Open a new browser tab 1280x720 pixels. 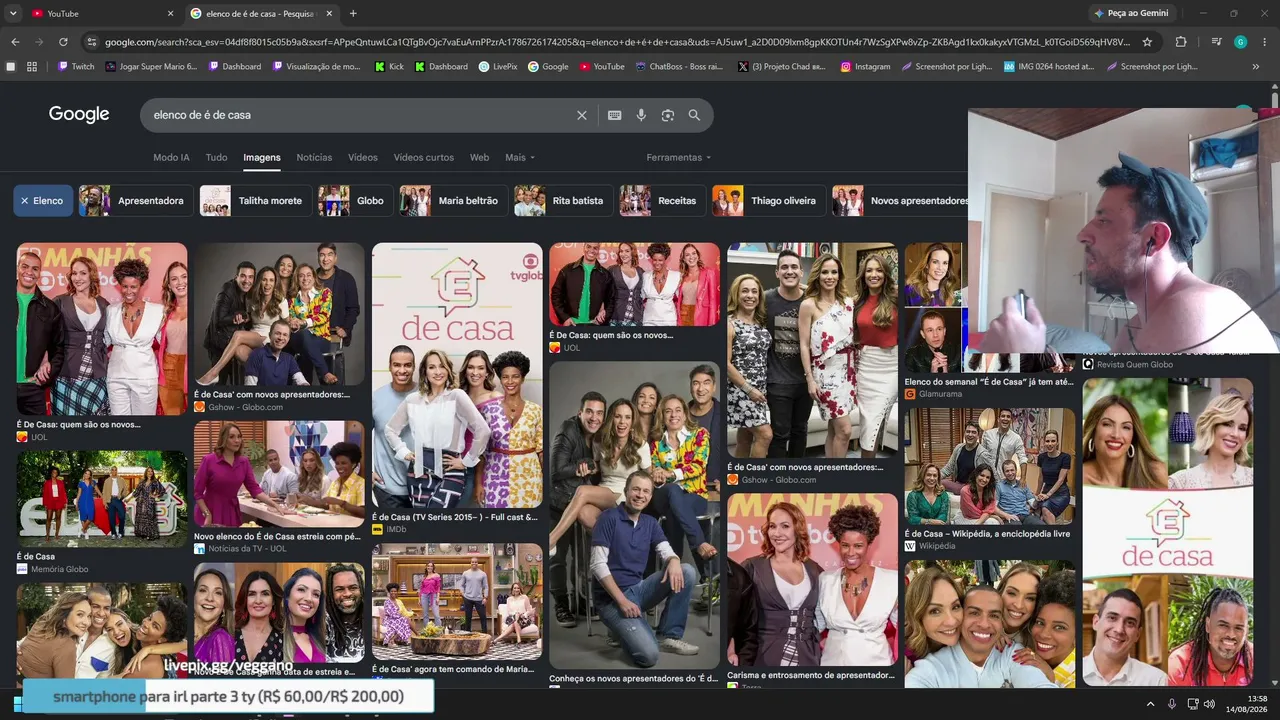click(x=353, y=13)
